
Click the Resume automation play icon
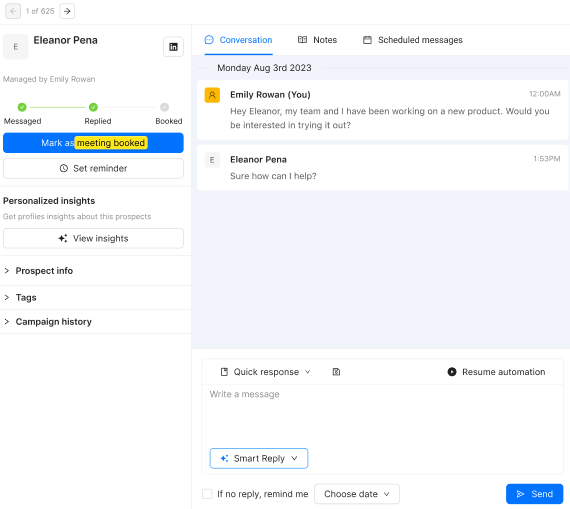(x=452, y=372)
